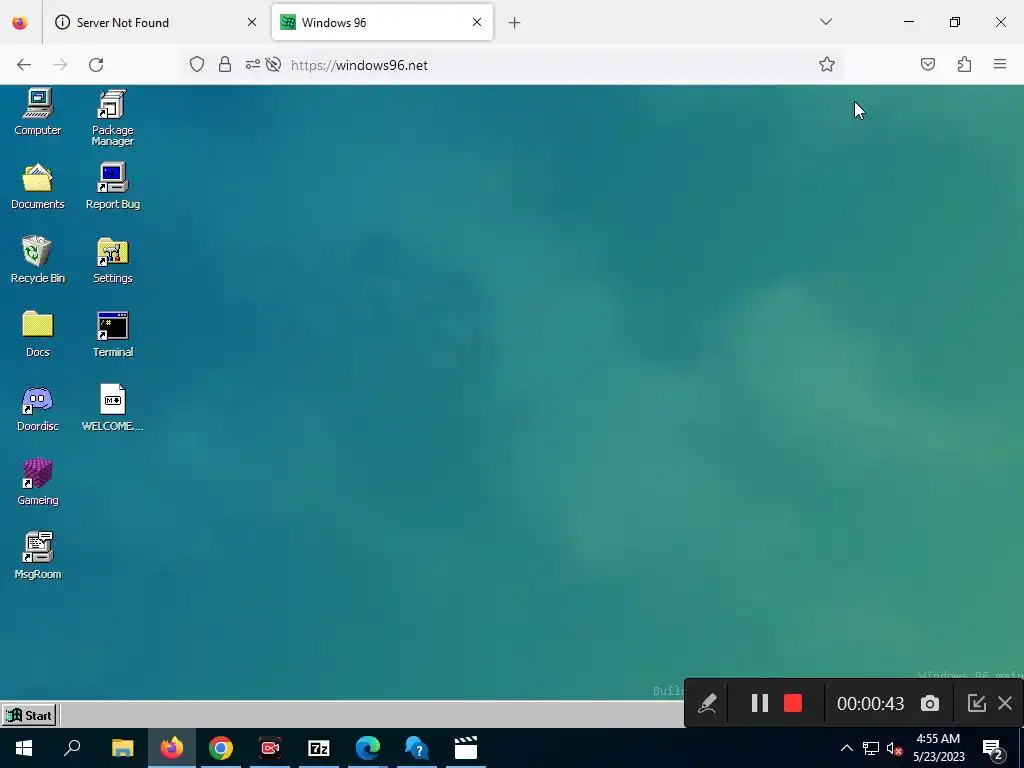Open the screen recorder taskbar app
Viewport: 1024px width, 768px height.
point(270,748)
